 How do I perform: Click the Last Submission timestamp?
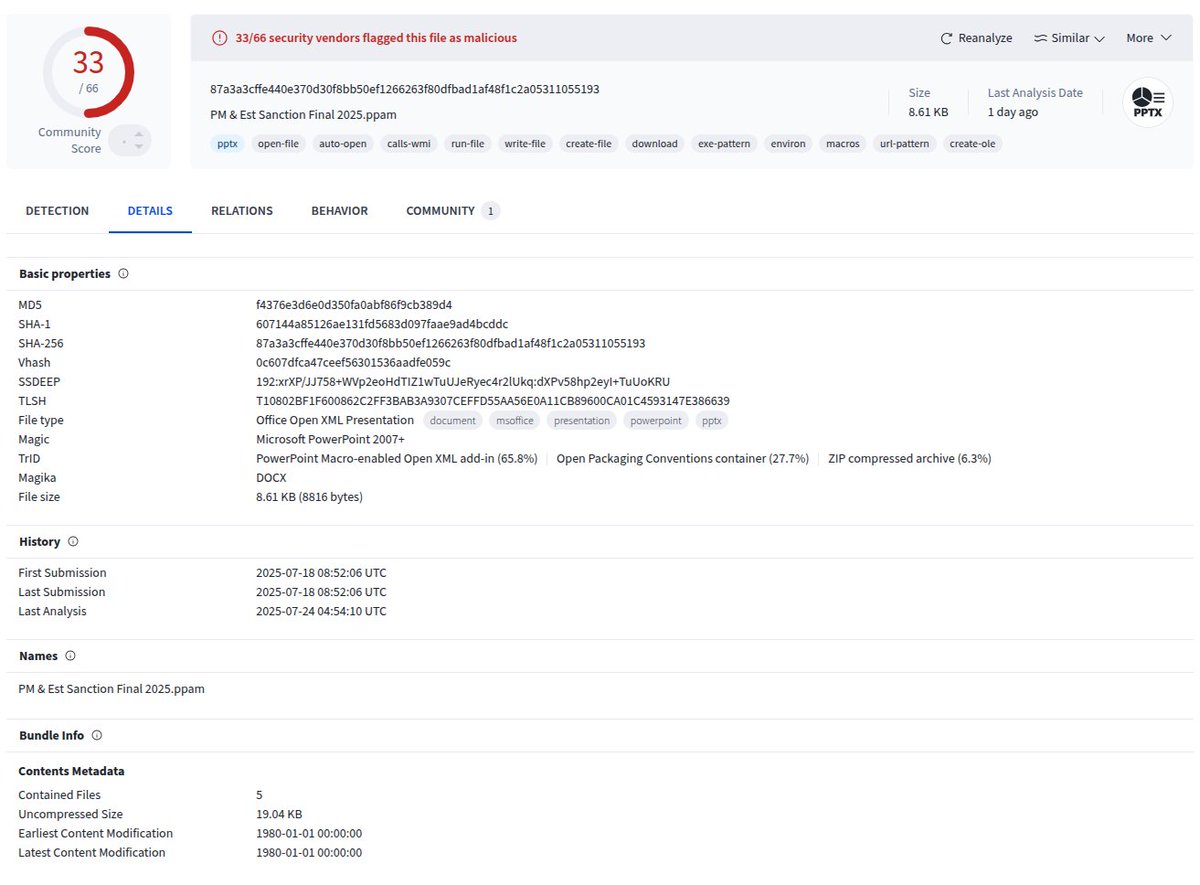click(321, 592)
